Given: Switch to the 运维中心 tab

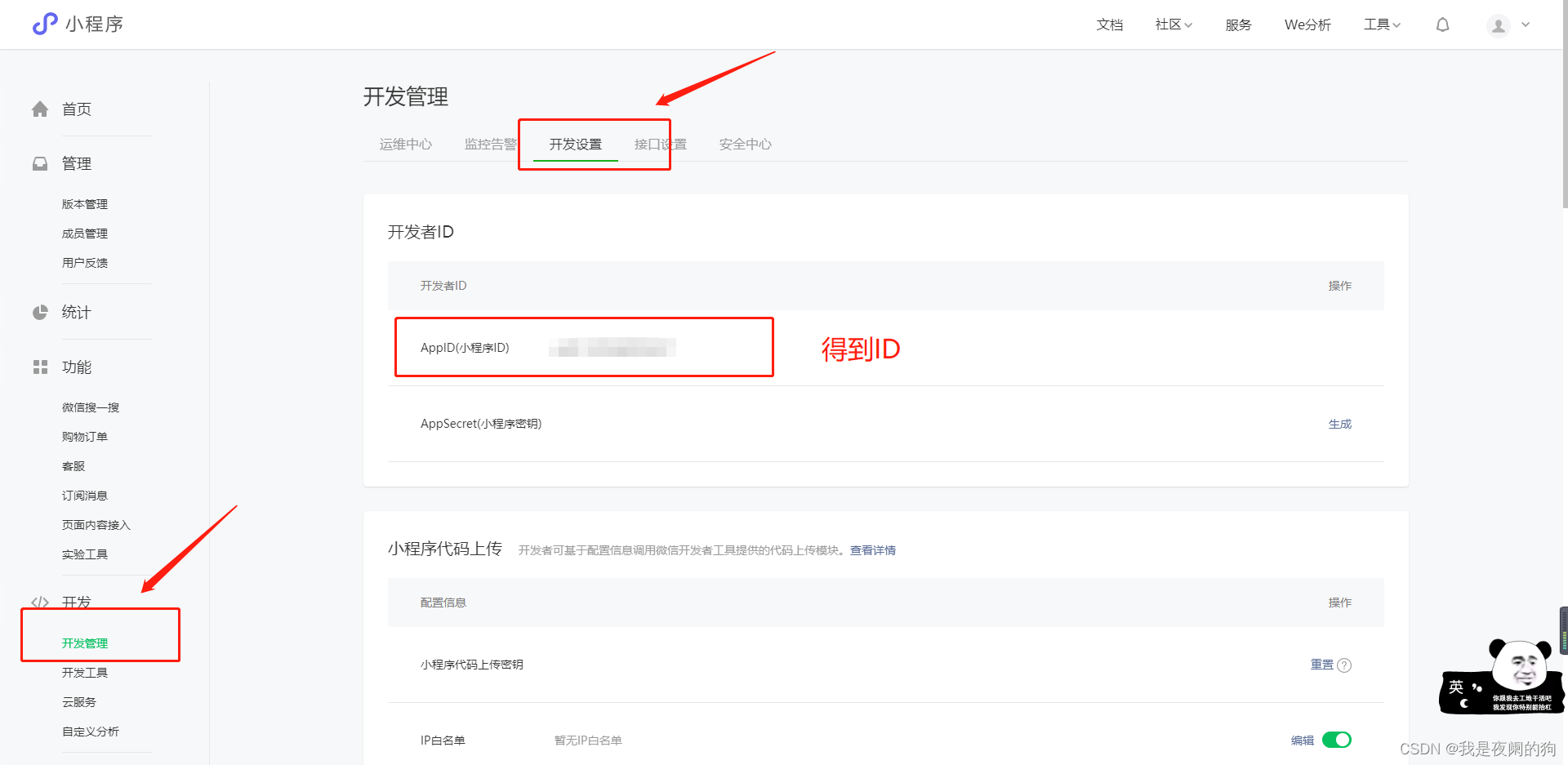Looking at the screenshot, I should tap(406, 145).
